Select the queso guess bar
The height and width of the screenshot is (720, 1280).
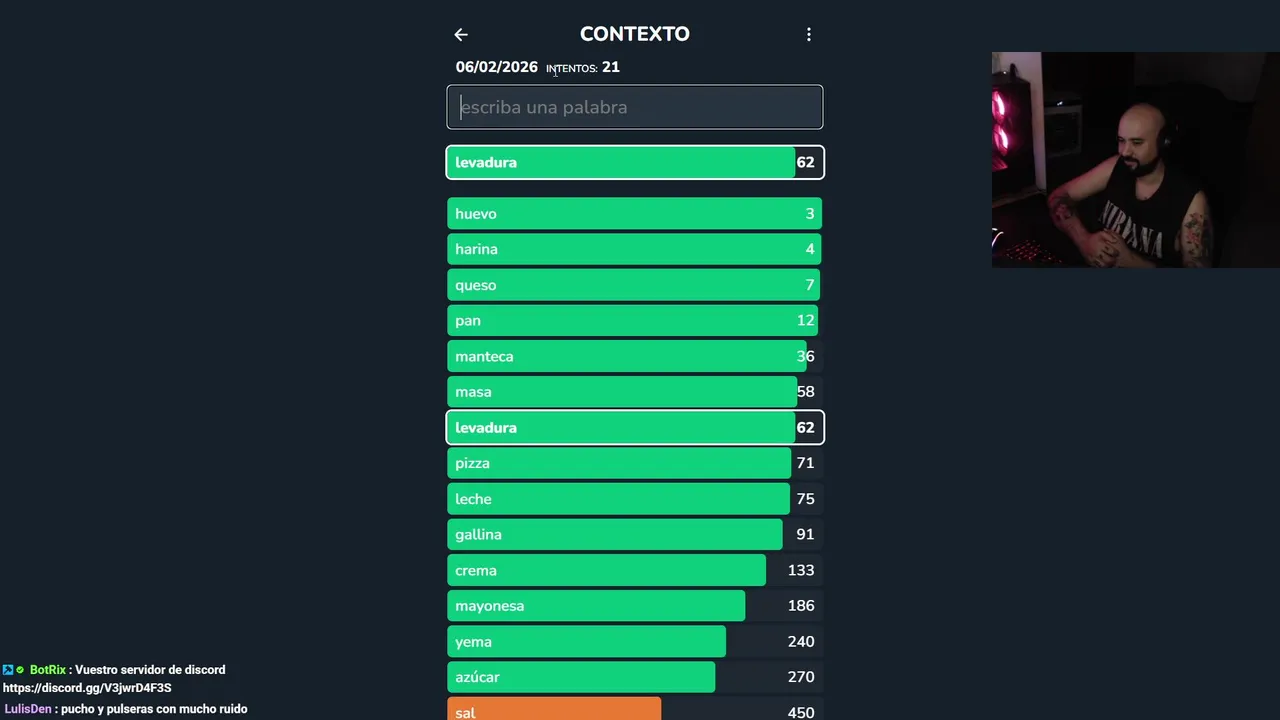point(635,285)
